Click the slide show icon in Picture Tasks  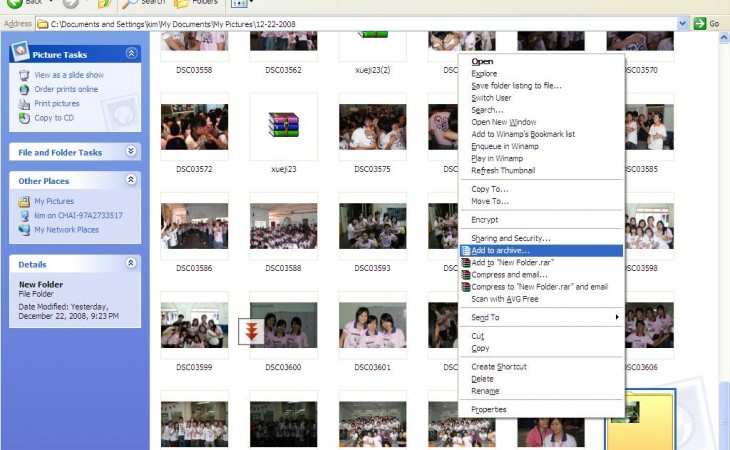point(25,75)
